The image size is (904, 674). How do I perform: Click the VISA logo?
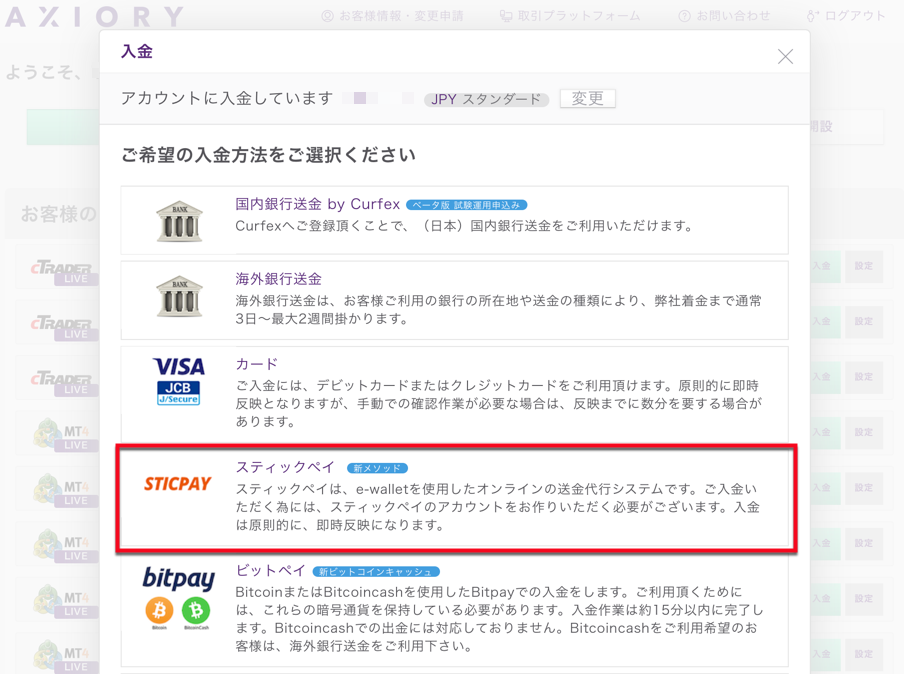point(179,367)
